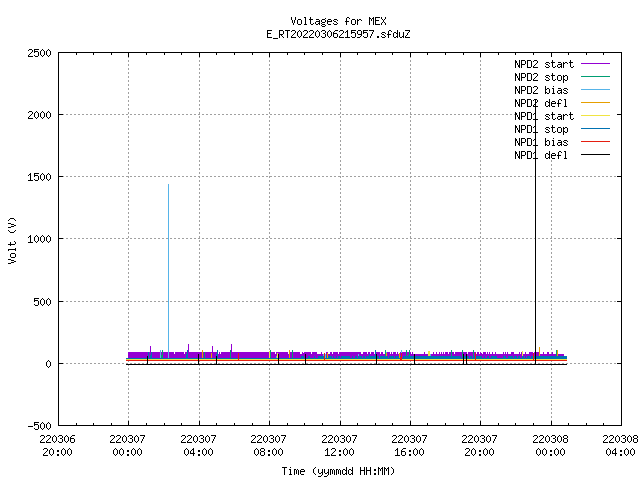
Task: Click the x-axis tick label 220307 08:00
Action: pos(268,446)
